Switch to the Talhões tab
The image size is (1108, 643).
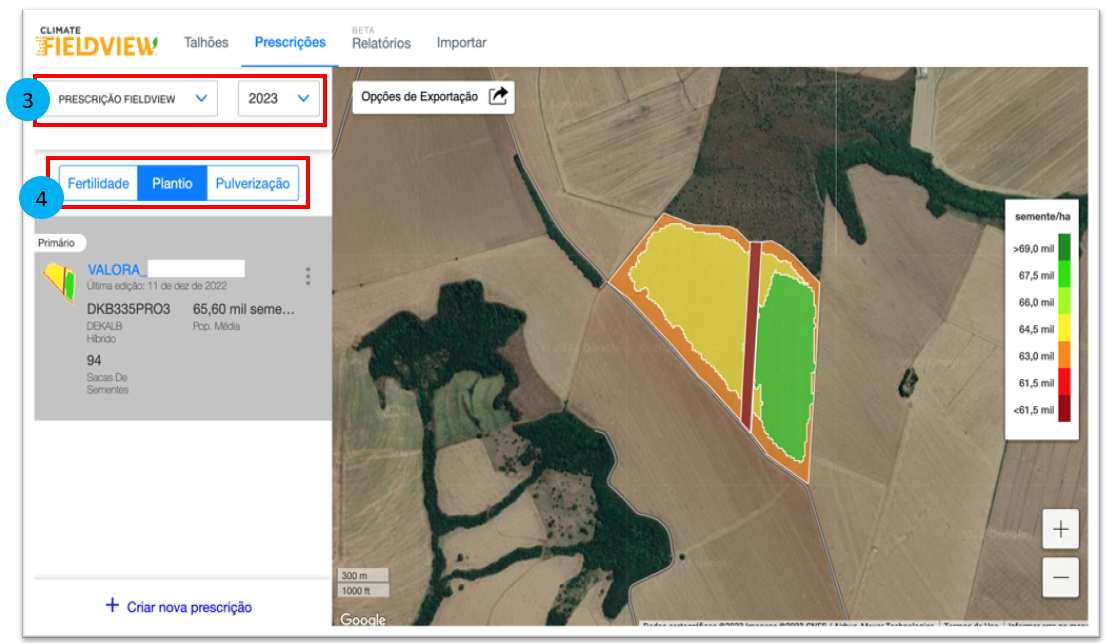pyautogui.click(x=206, y=42)
